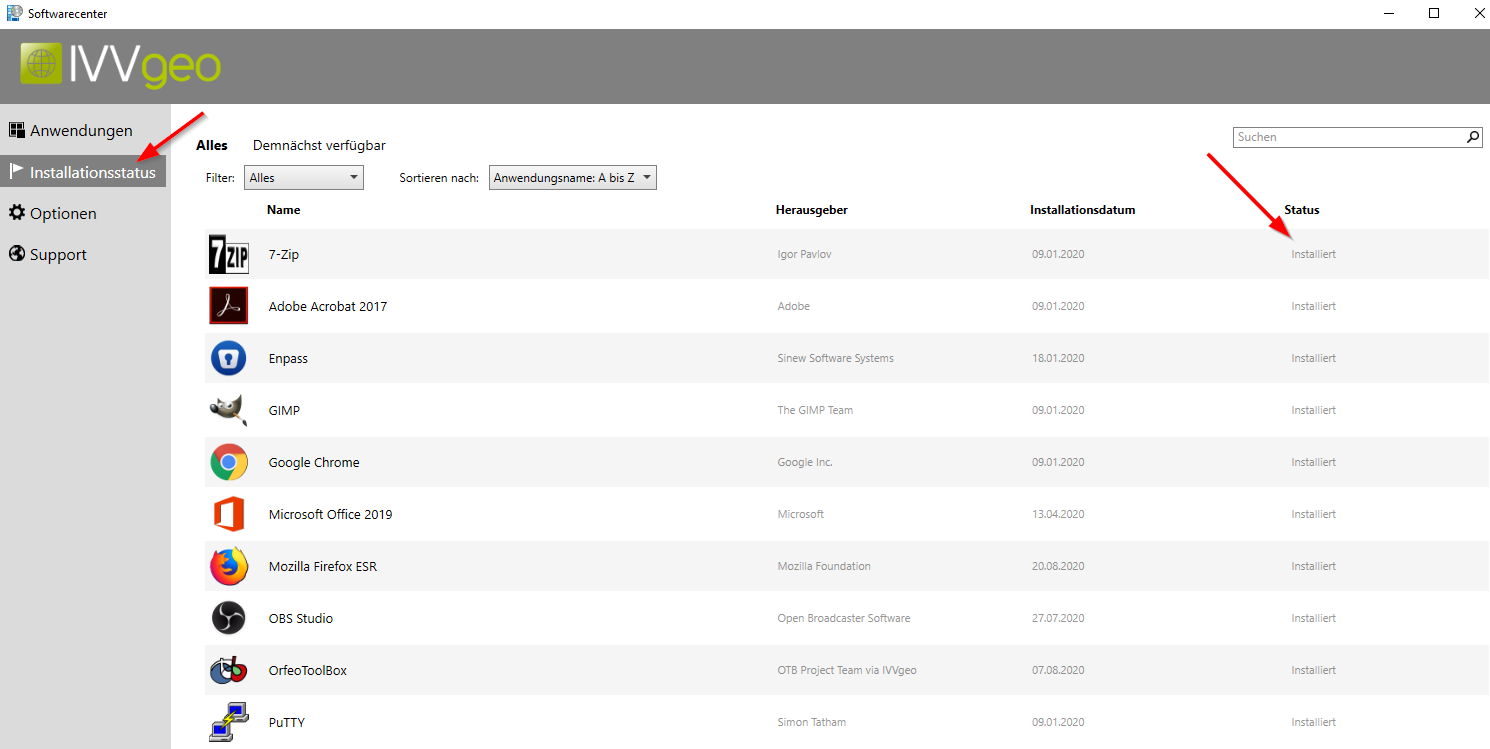Viewport: 1490px width, 749px height.
Task: Open the Sortieren nach dropdown
Action: click(x=572, y=178)
